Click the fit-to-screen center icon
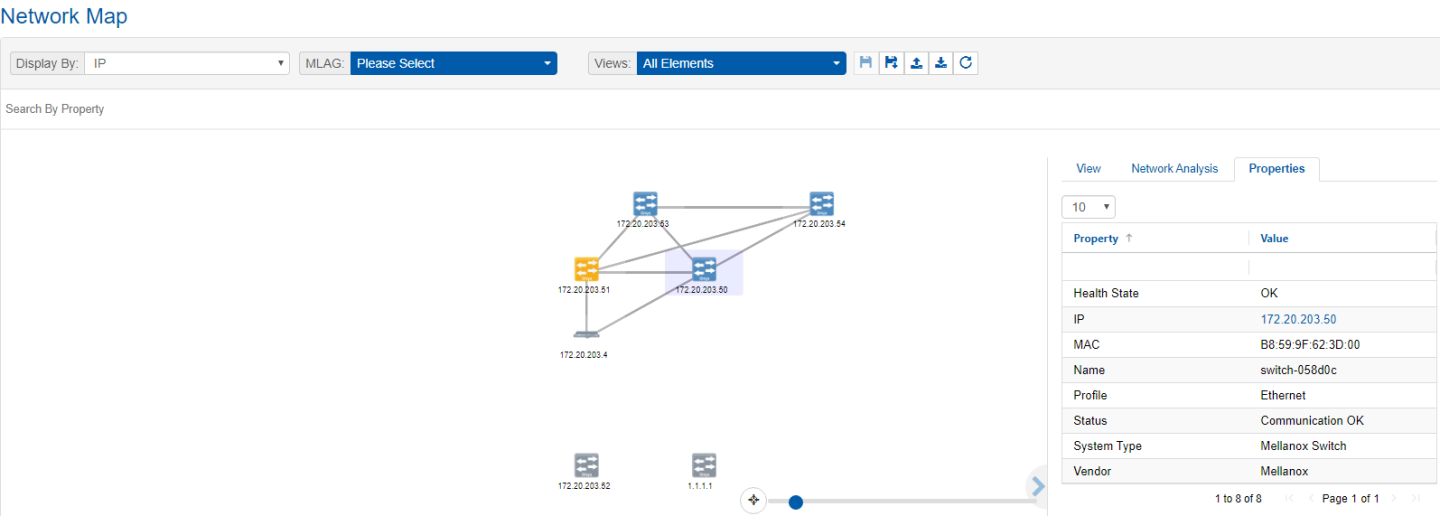The width and height of the screenshot is (1440, 516). click(754, 501)
